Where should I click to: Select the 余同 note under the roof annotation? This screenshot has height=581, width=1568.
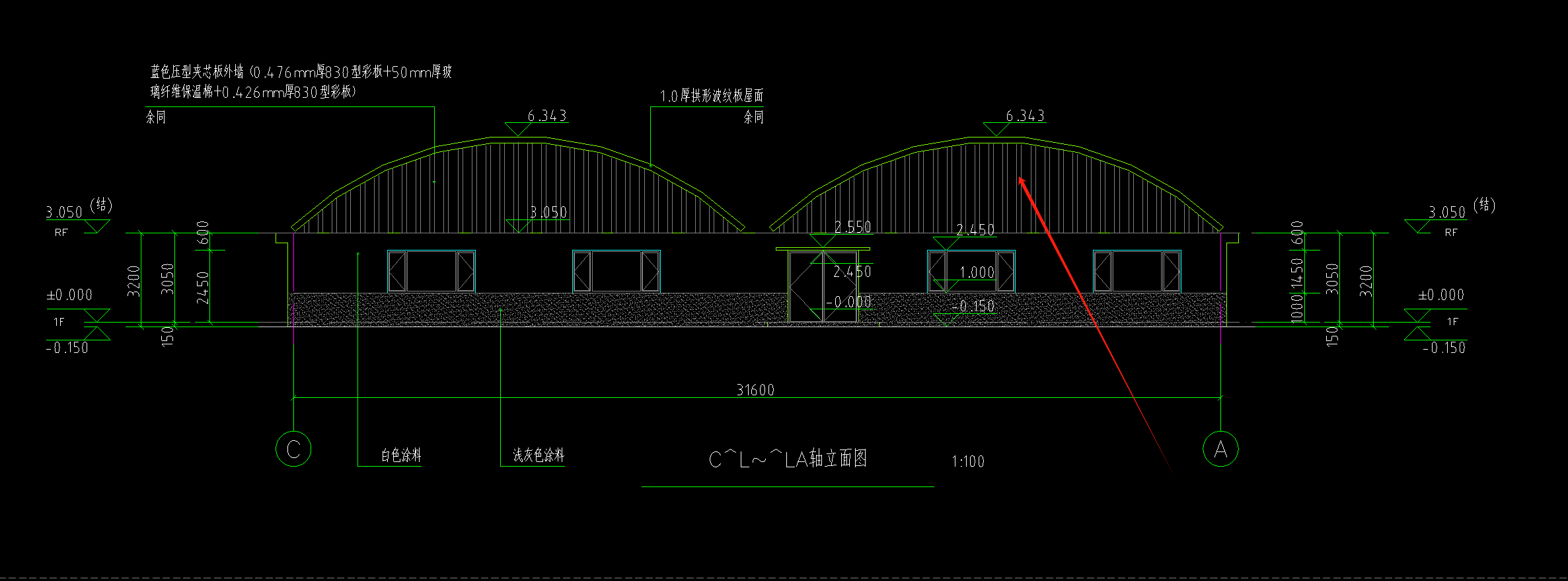[753, 117]
